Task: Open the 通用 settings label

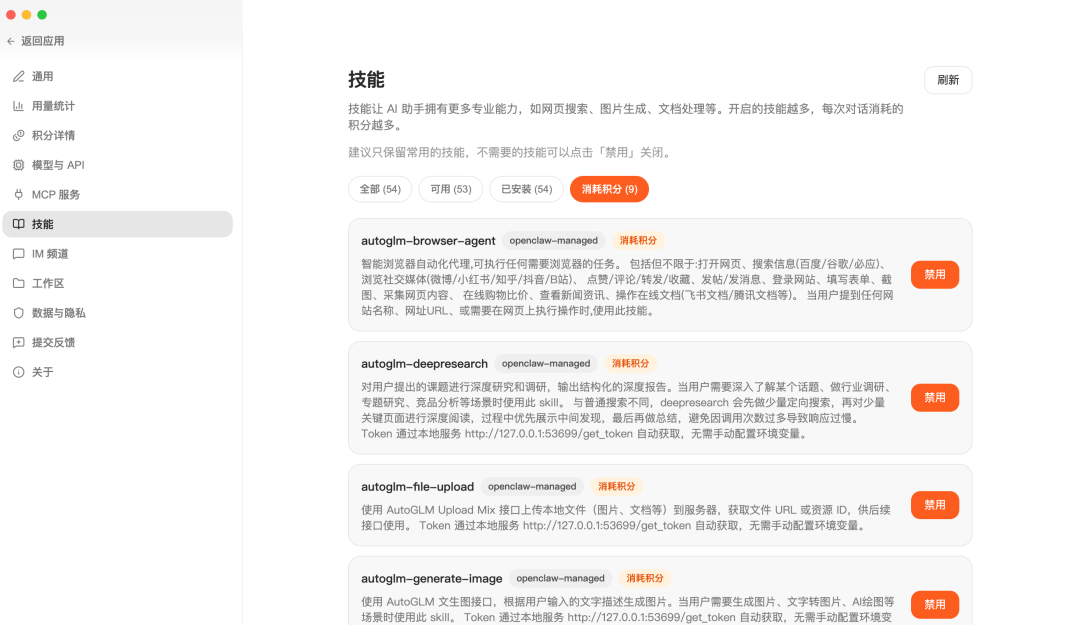Action: pyautogui.click(x=43, y=76)
